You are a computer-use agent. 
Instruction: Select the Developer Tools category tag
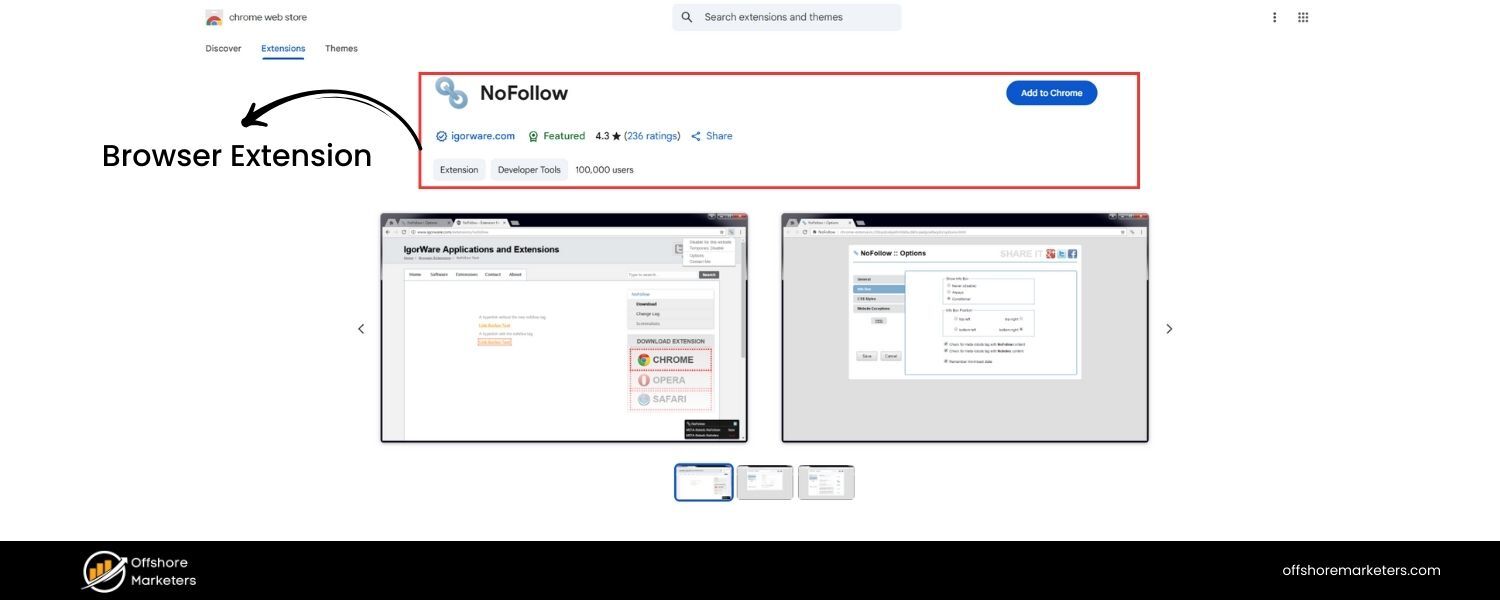point(528,169)
